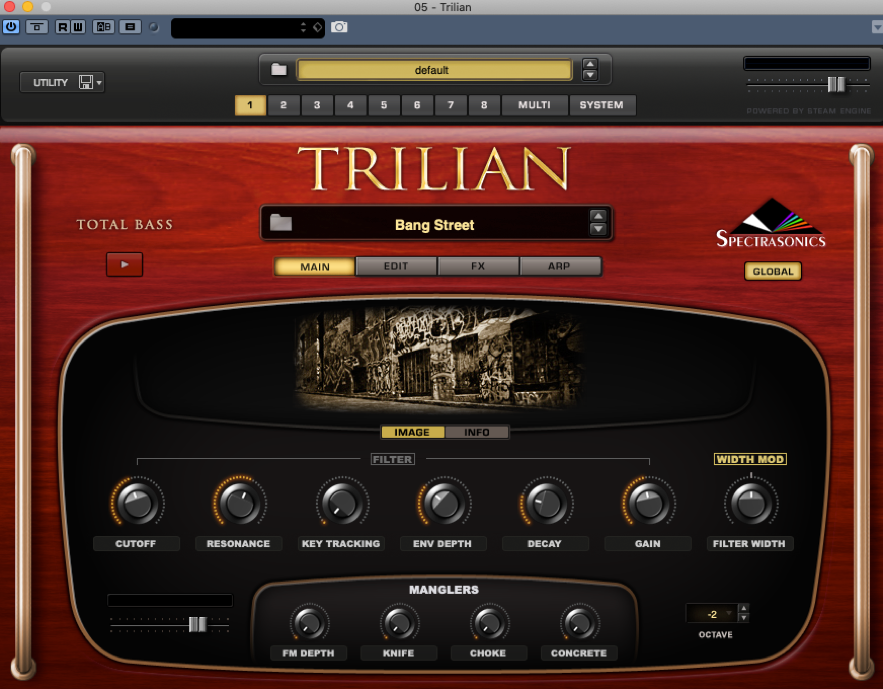
Task: Decrease the octave with the down arrow
Action: [x=744, y=618]
